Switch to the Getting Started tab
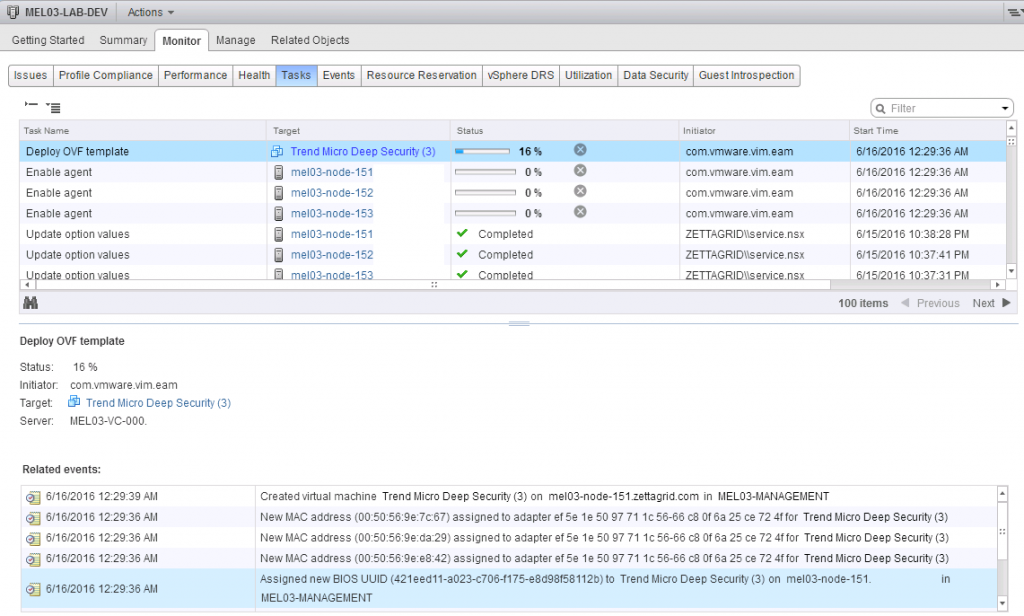 pos(48,40)
